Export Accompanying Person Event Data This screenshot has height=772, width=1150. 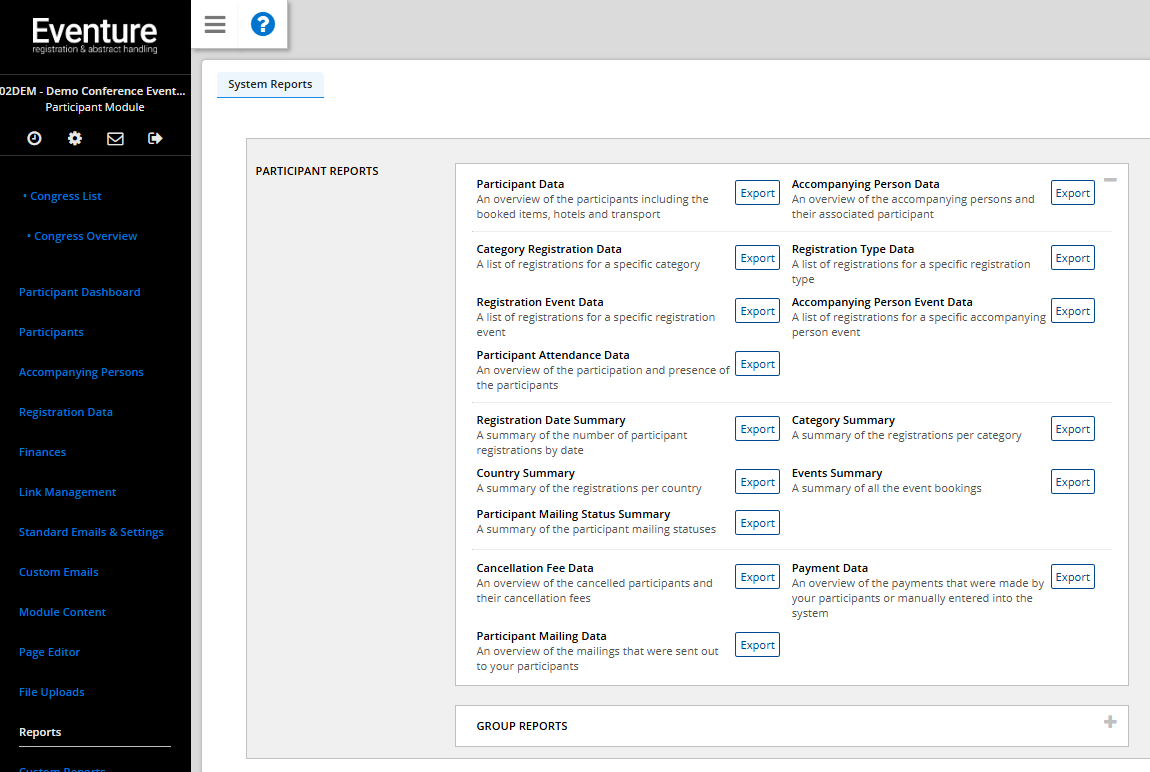click(1073, 311)
